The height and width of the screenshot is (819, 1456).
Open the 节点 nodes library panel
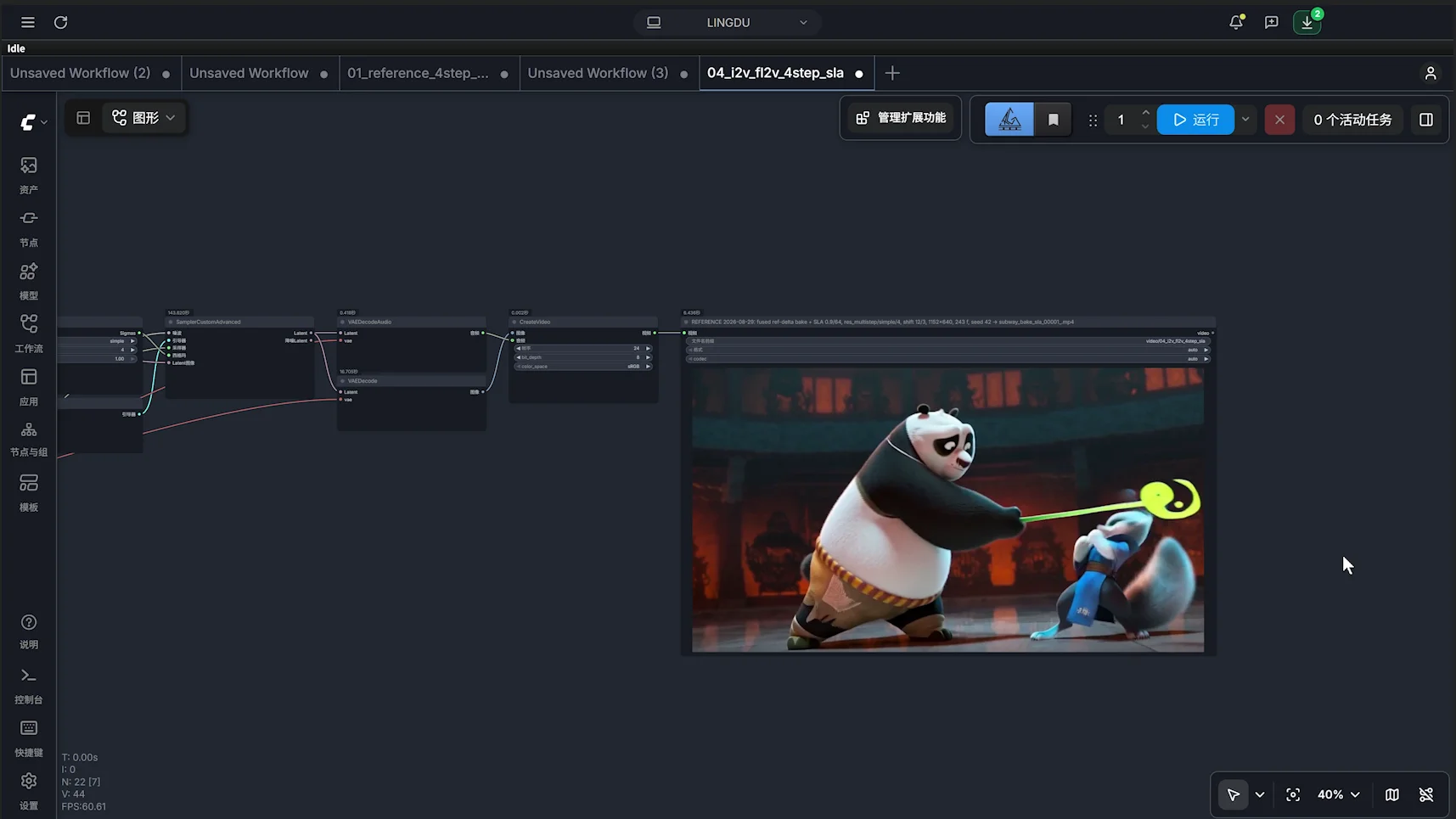tap(29, 228)
